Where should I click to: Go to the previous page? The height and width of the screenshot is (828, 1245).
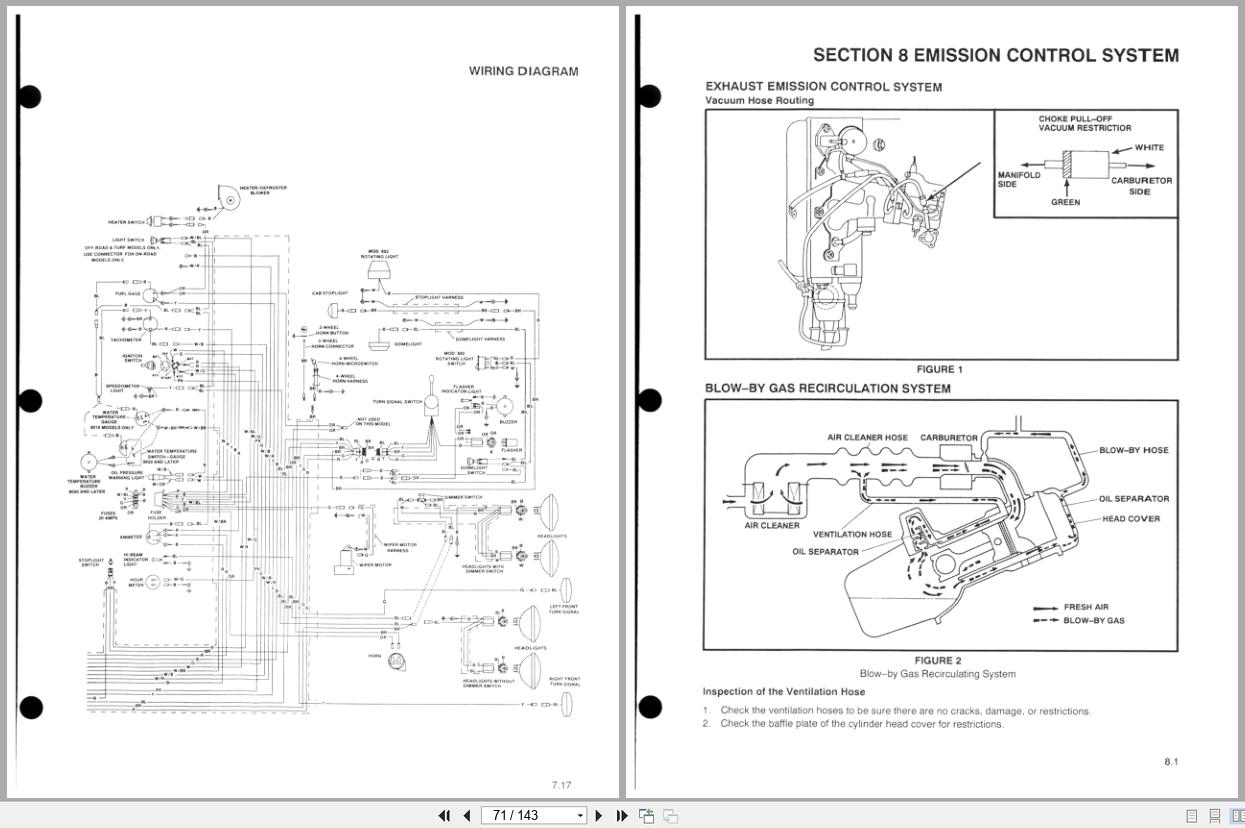[x=466, y=815]
